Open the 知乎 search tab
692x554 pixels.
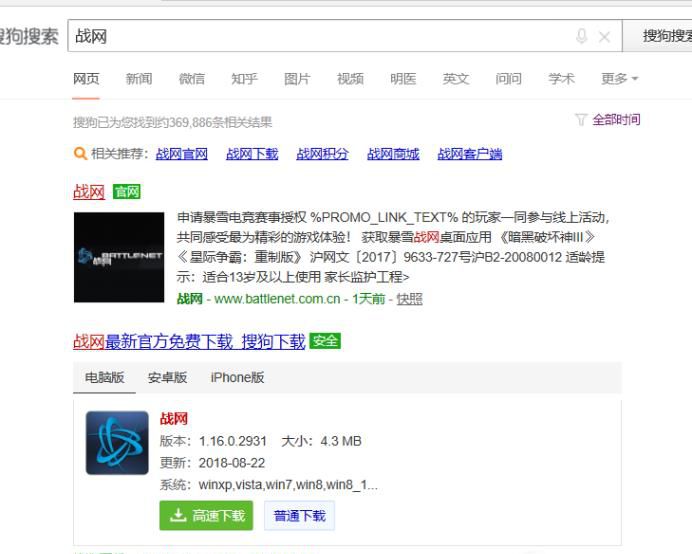click(244, 79)
